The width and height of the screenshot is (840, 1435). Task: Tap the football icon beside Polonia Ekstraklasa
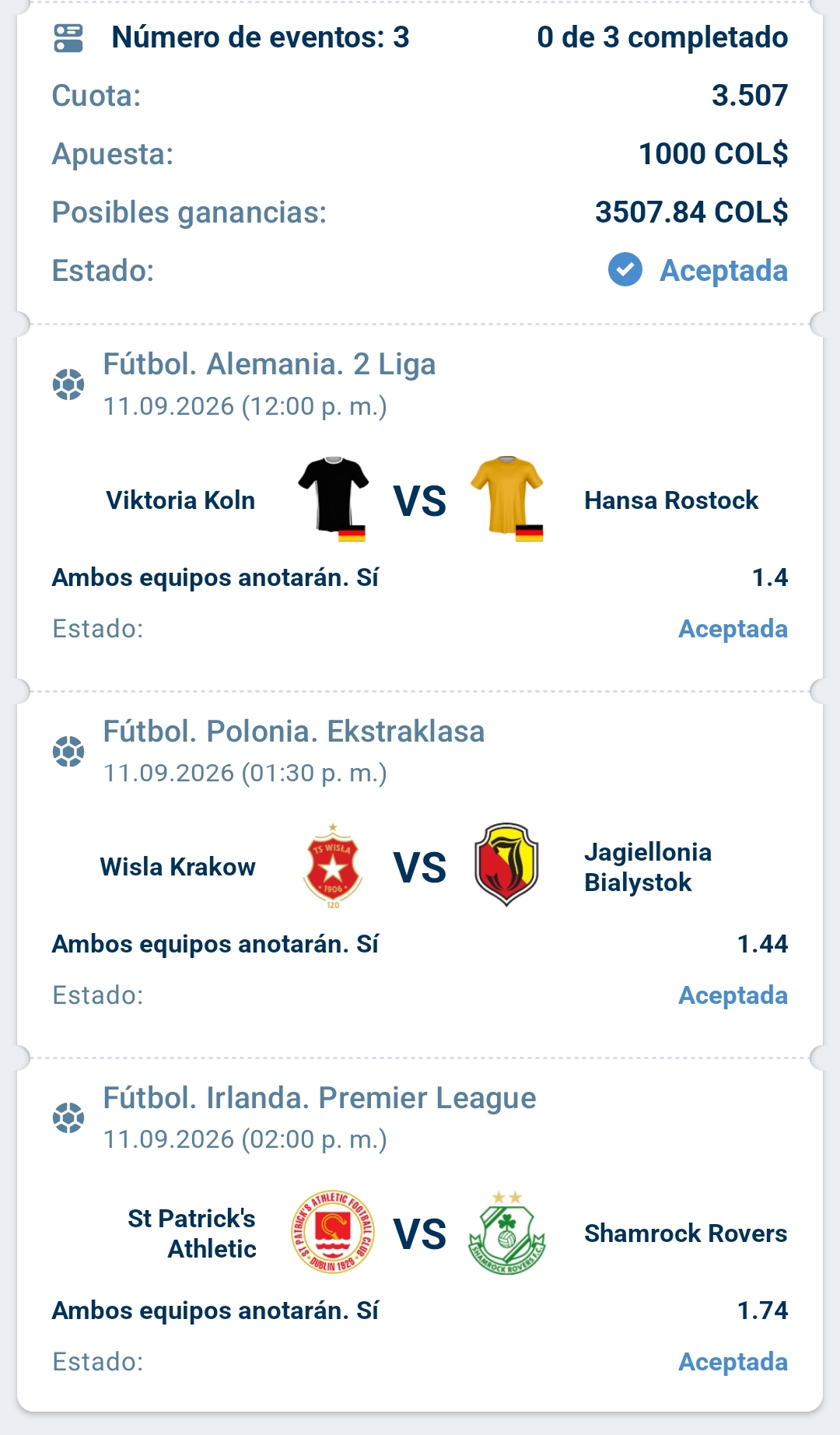point(68,752)
